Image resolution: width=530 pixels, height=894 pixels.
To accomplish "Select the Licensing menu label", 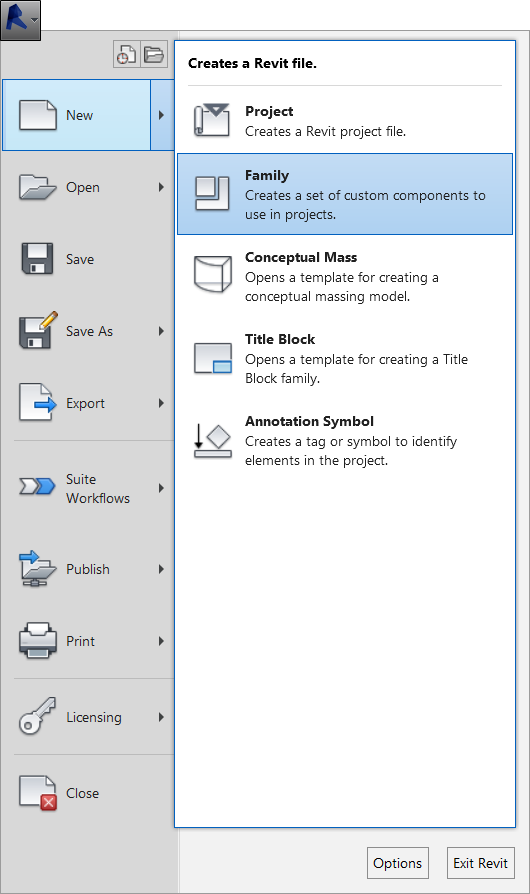I will [x=94, y=717].
